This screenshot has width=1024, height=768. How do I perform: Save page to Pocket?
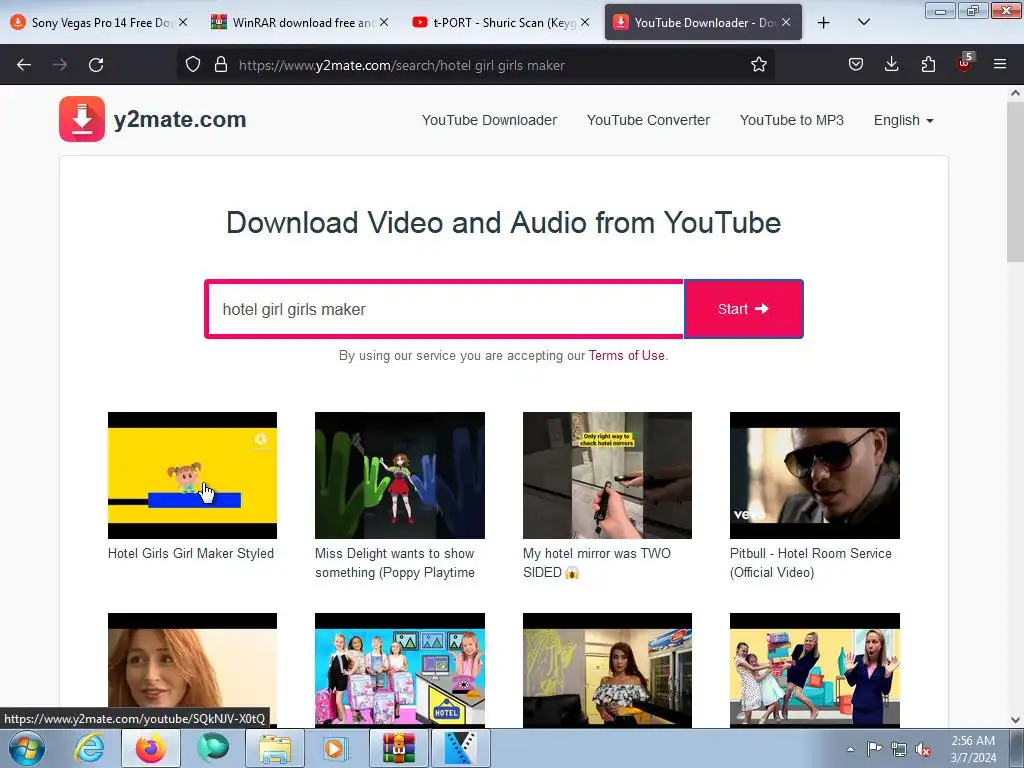856,65
